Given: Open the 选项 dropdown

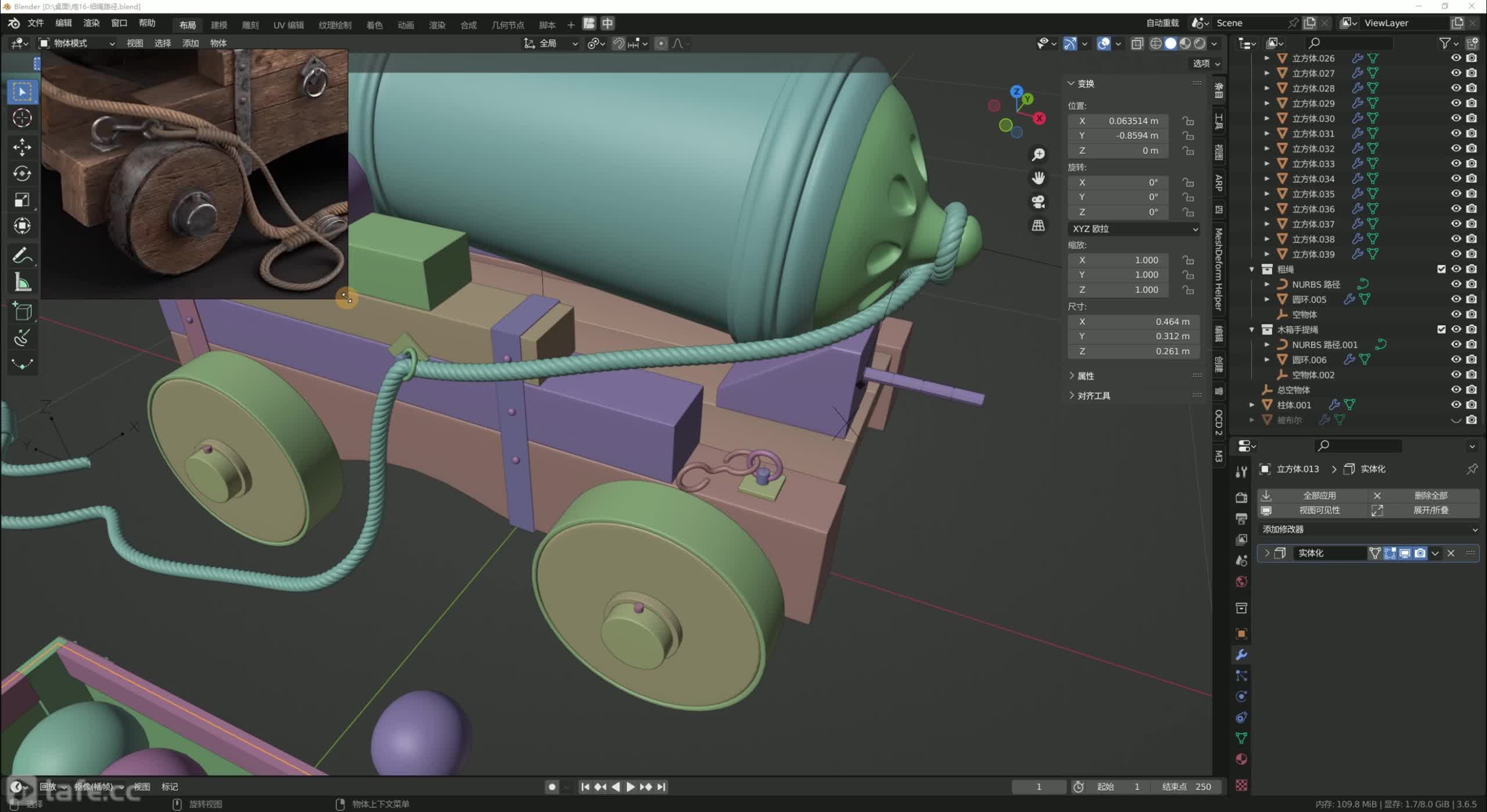Looking at the screenshot, I should [1206, 63].
